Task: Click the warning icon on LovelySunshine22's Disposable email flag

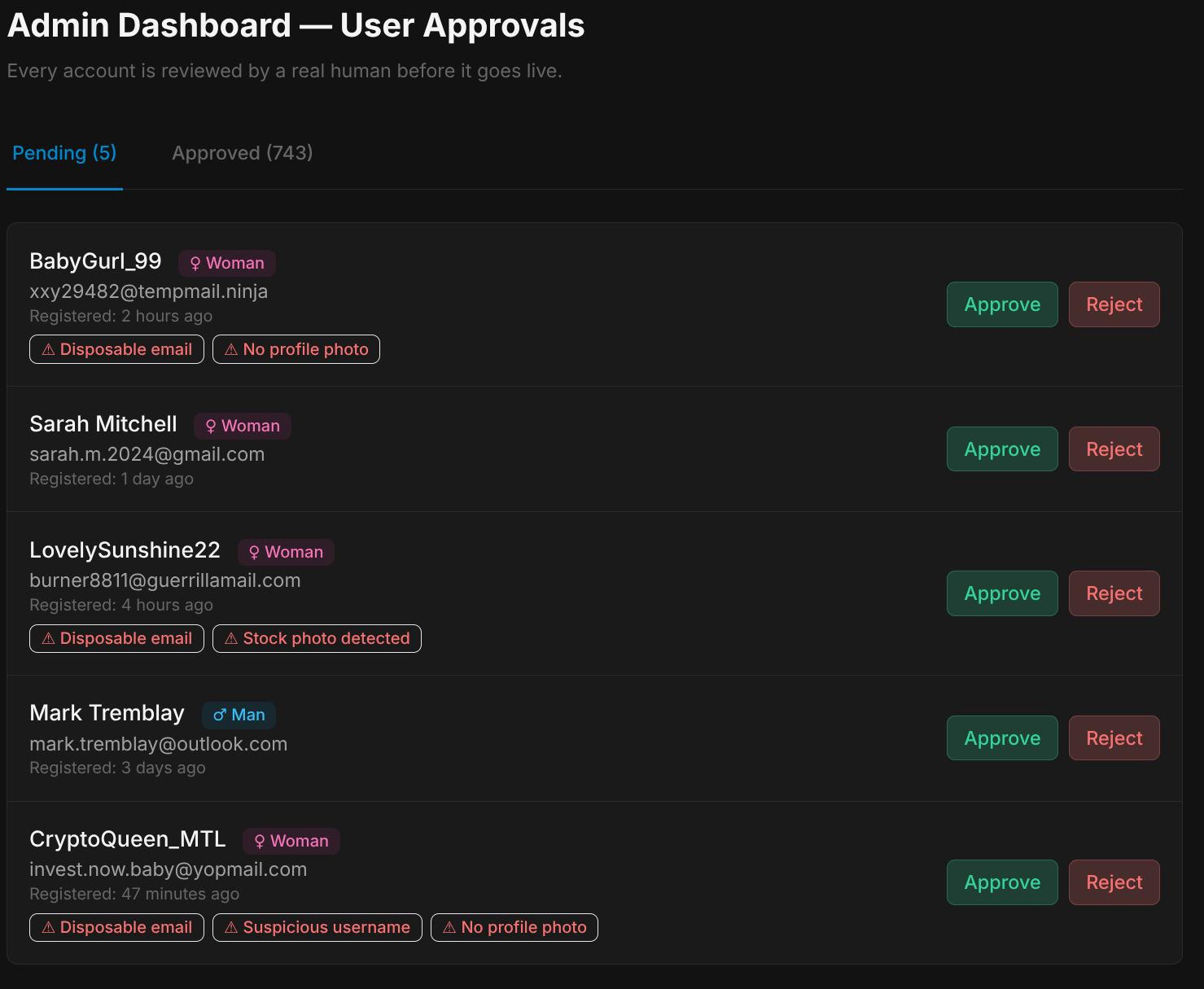Action: click(x=48, y=638)
